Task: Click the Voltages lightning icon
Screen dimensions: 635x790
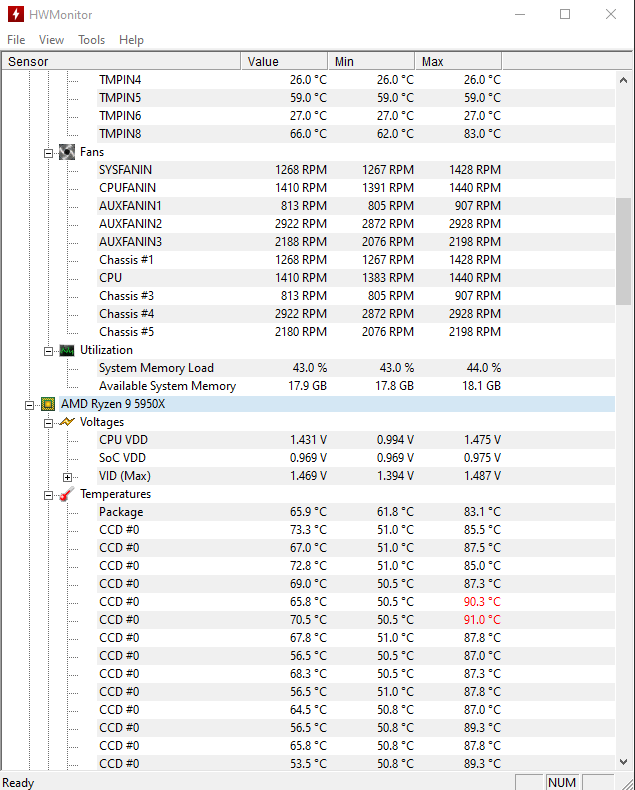Action: pyautogui.click(x=67, y=422)
